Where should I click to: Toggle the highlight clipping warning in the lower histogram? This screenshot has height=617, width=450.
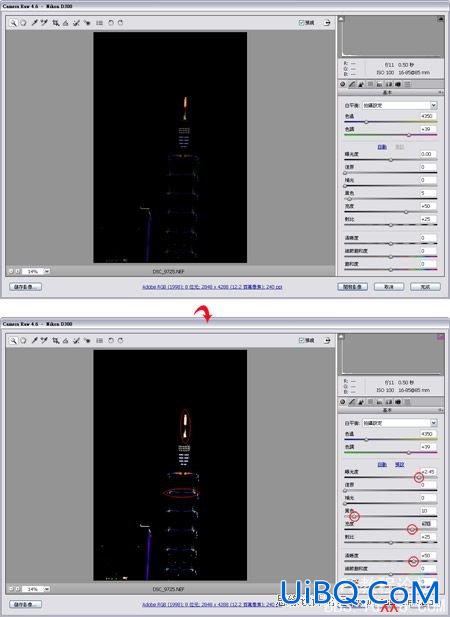[x=440, y=336]
